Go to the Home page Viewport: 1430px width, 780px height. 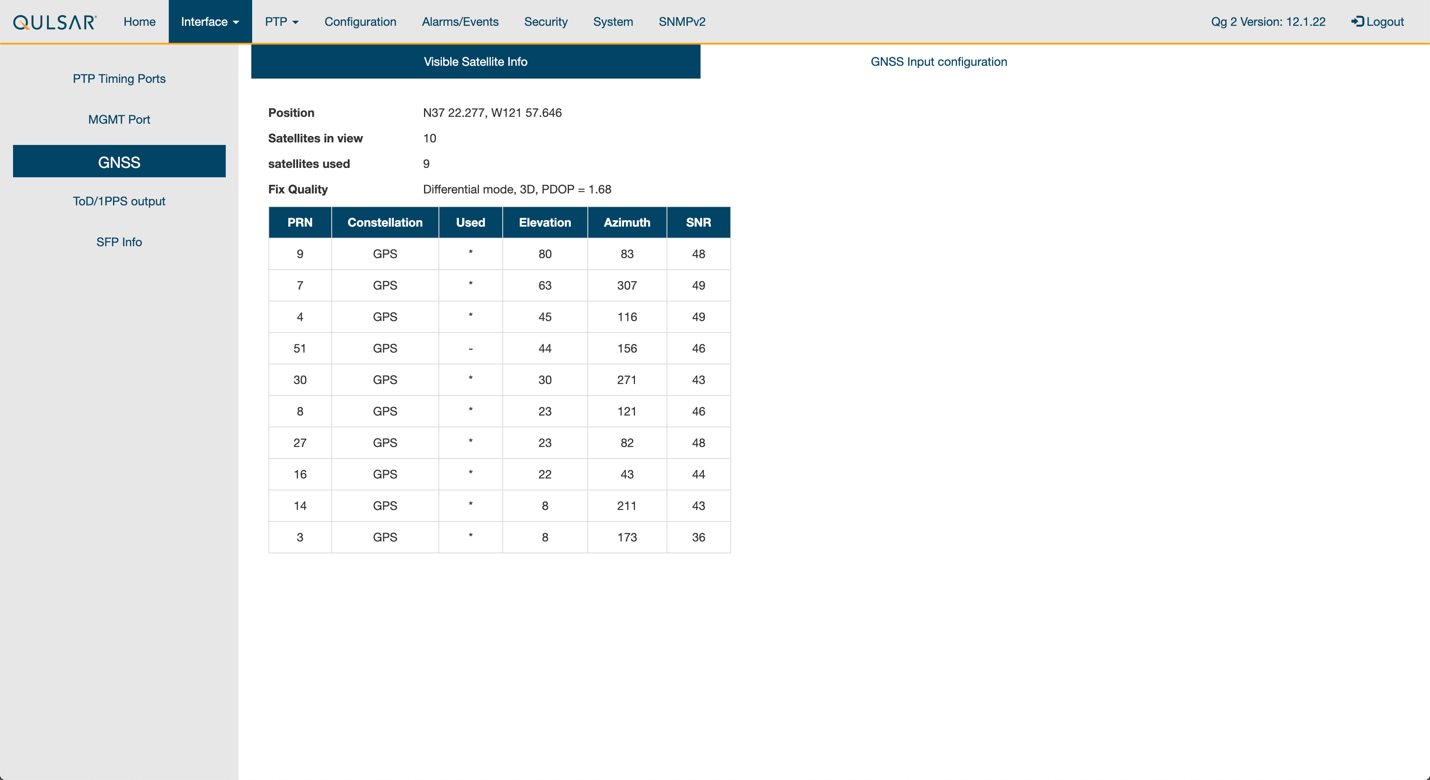(139, 22)
